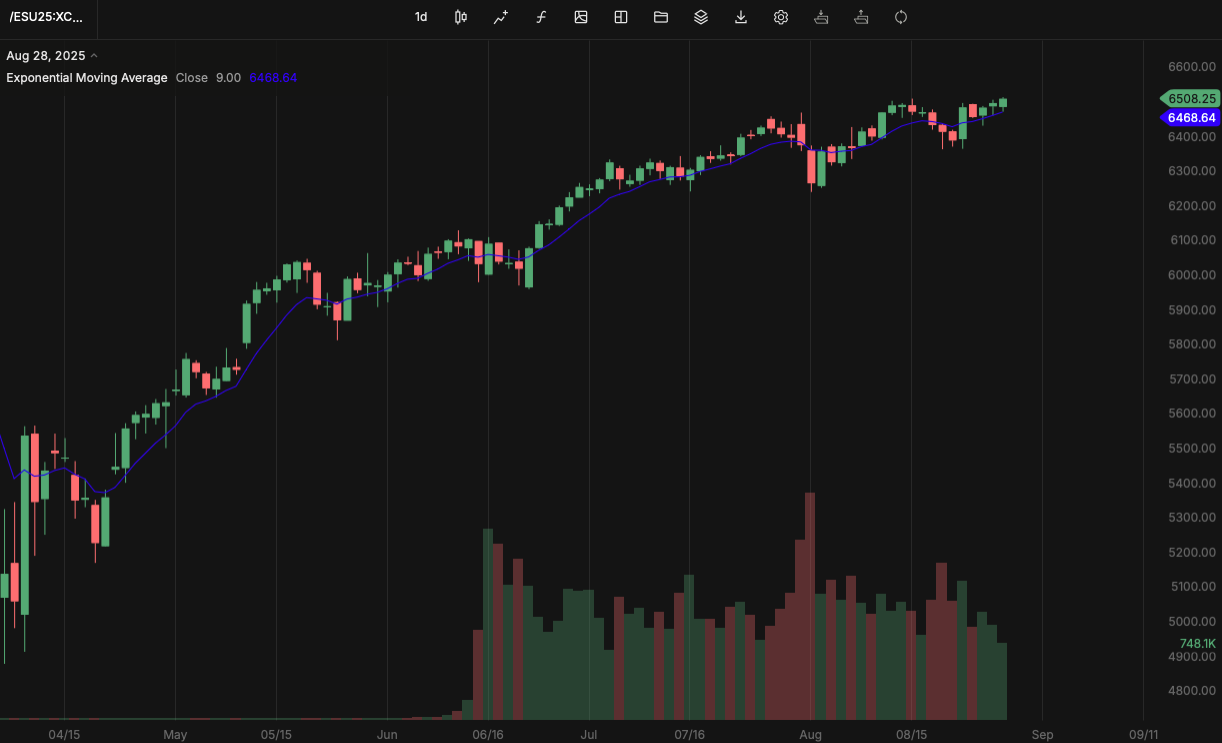Select the candlestick chart type icon

click(460, 17)
